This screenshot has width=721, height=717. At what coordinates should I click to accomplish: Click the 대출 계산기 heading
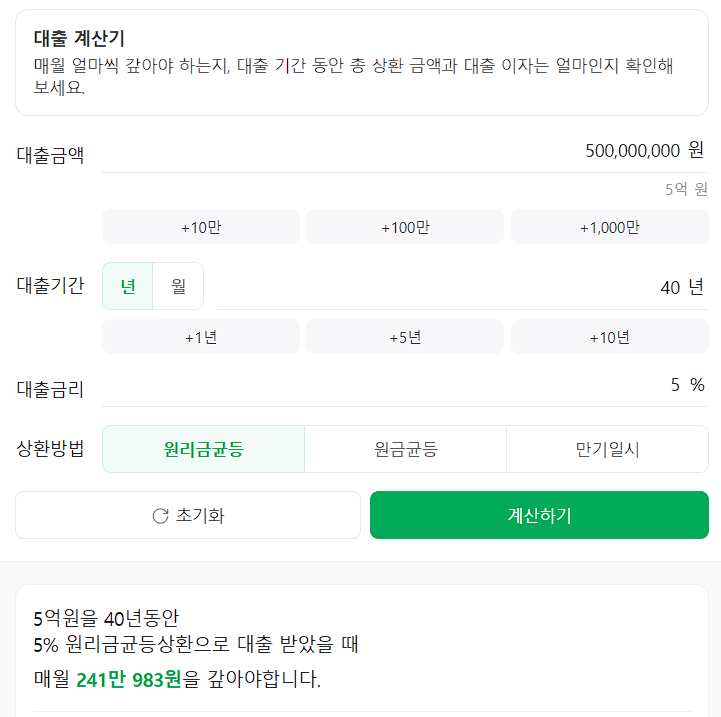(79, 39)
